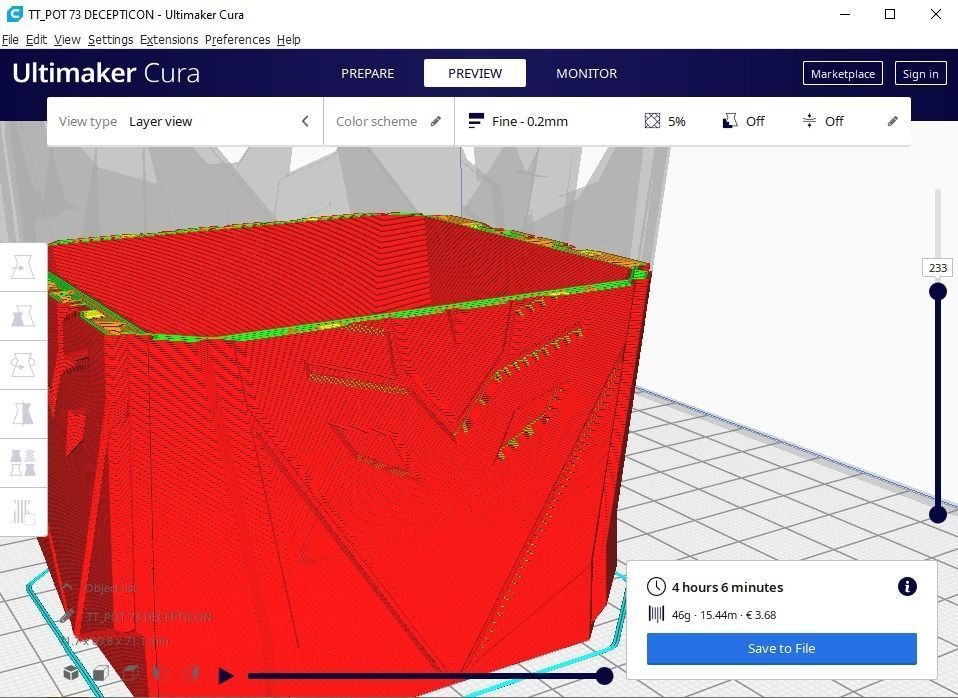Viewport: 958px width, 698px height.
Task: Open Per Model Settings tool
Action: (23, 463)
